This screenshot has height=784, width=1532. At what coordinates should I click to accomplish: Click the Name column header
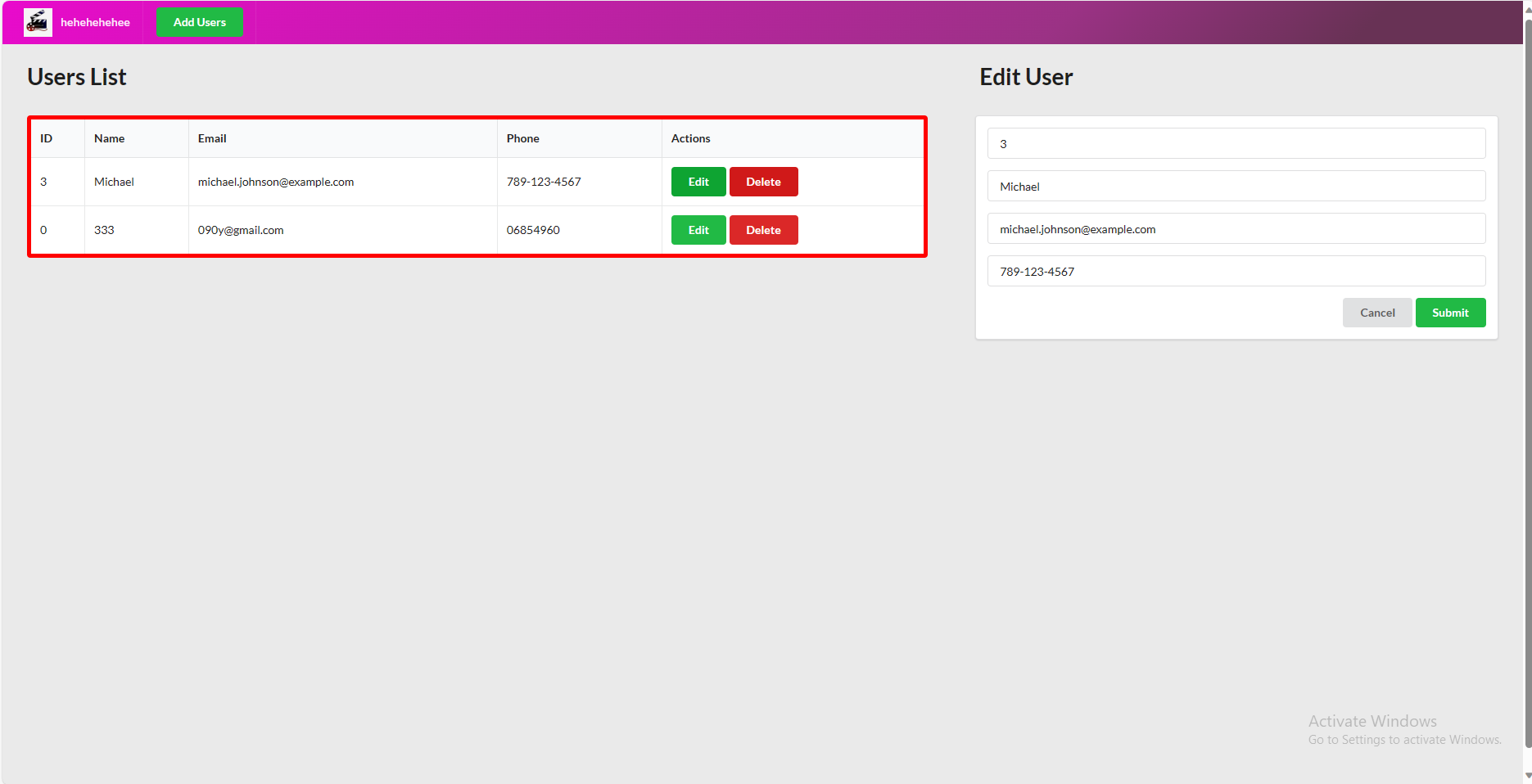[110, 138]
